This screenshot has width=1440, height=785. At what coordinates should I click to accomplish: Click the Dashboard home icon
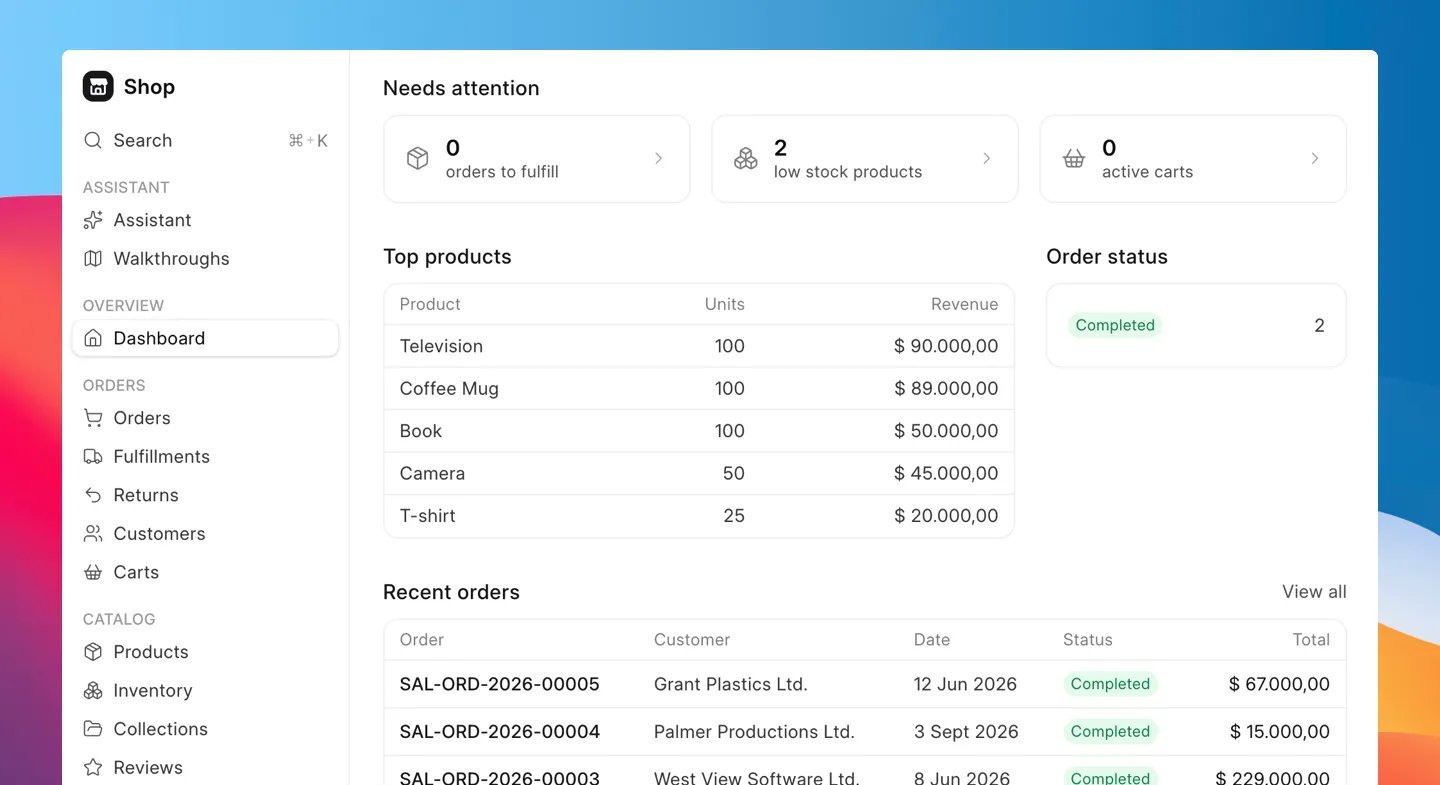click(x=93, y=338)
